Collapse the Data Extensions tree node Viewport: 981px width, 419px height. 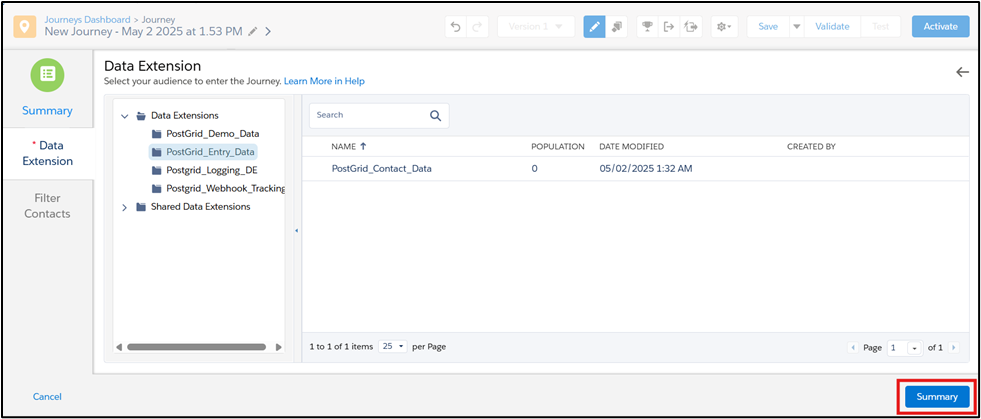[125, 116]
